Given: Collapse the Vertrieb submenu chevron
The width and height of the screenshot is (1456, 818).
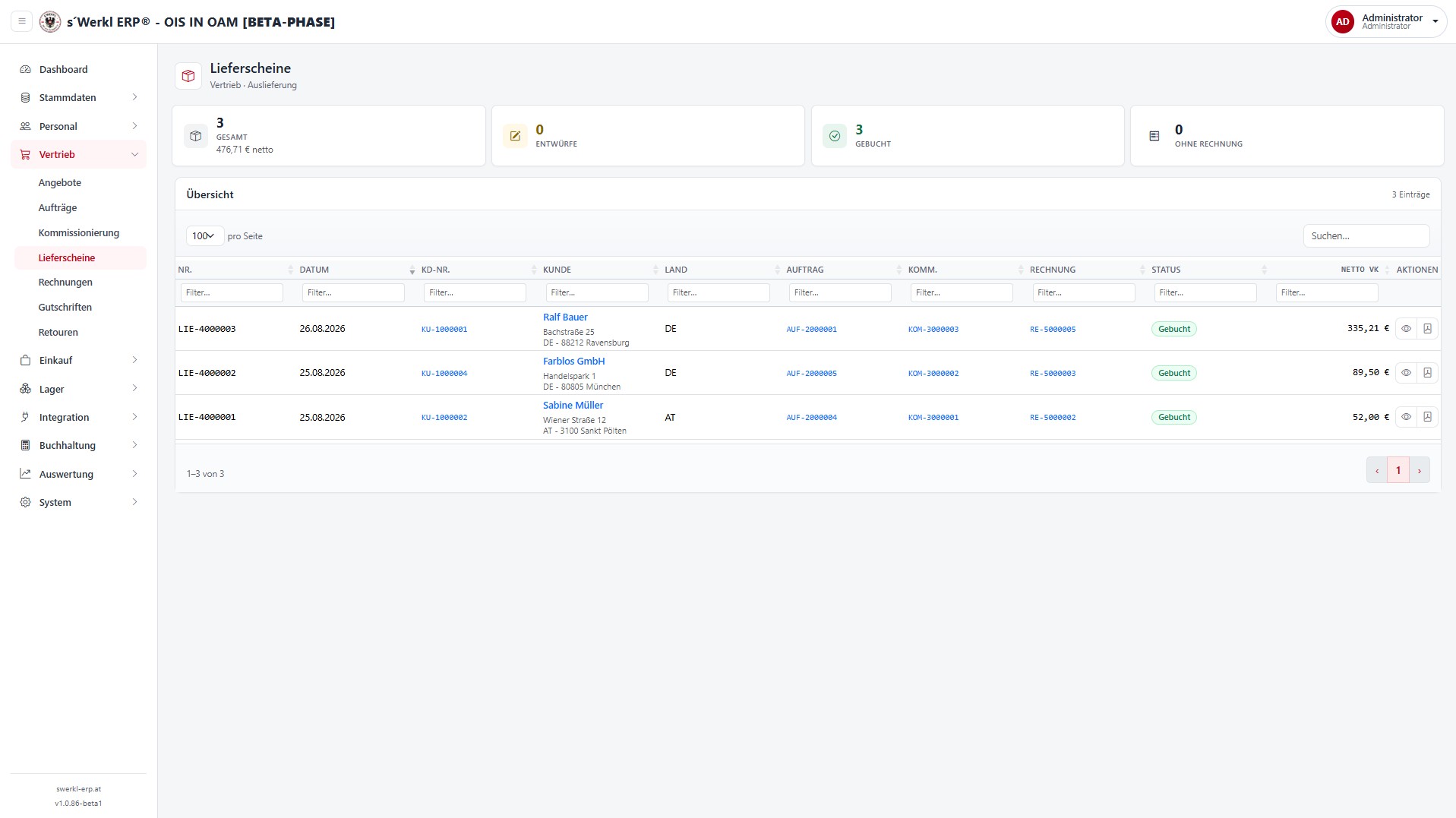Looking at the screenshot, I should point(134,154).
